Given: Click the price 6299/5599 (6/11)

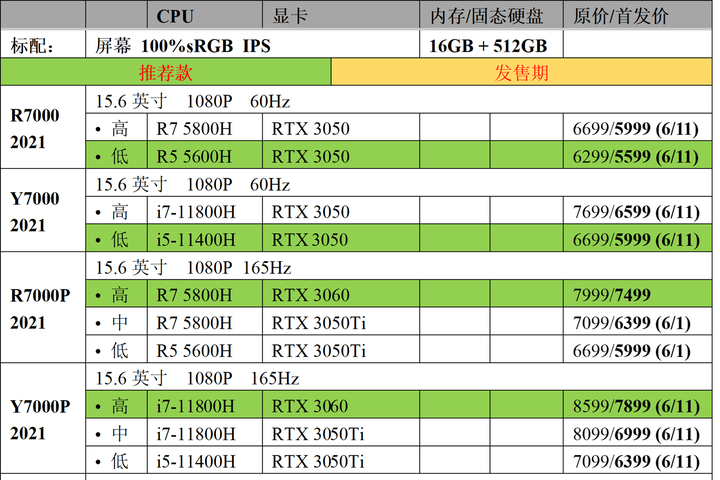Looking at the screenshot, I should (x=636, y=157).
